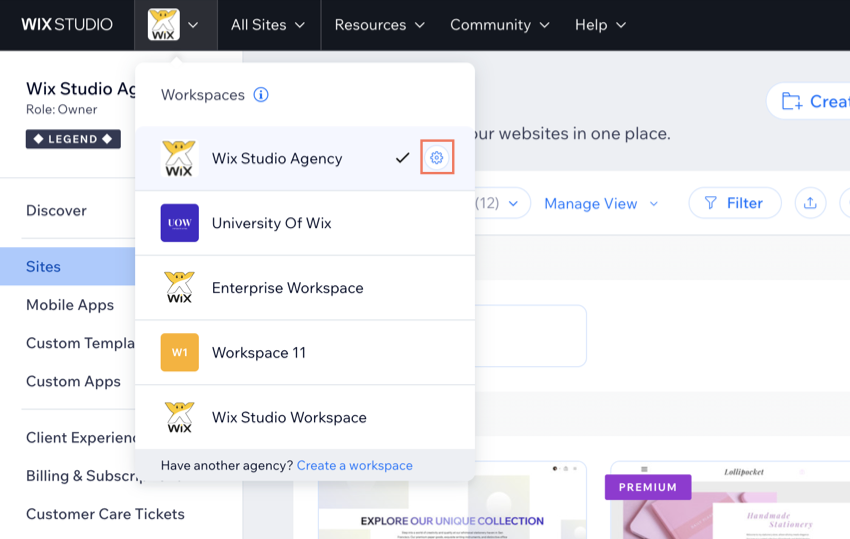The image size is (850, 539).
Task: Open the Resources menu
Action: pos(379,25)
